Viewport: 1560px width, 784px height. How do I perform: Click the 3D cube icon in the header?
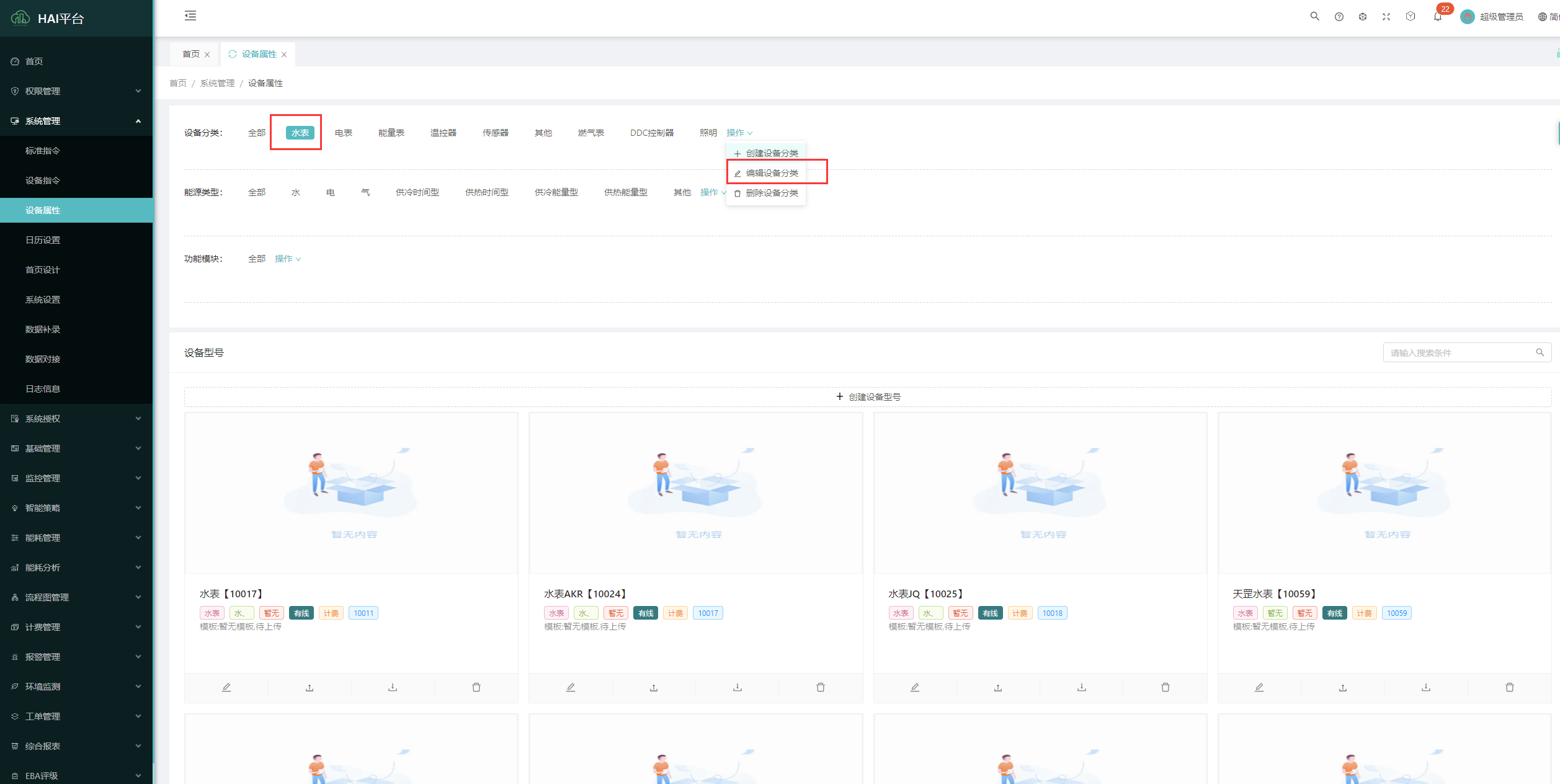1362,17
